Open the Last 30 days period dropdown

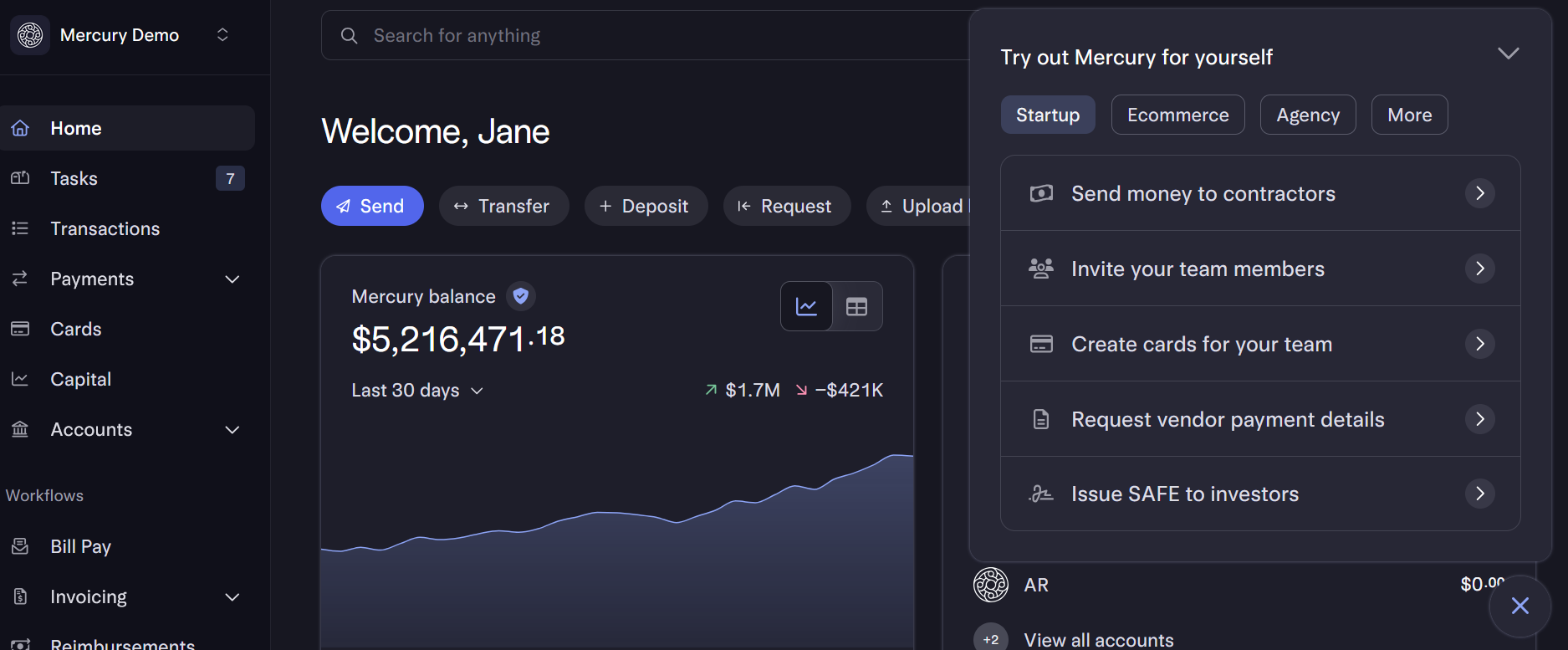click(x=417, y=391)
